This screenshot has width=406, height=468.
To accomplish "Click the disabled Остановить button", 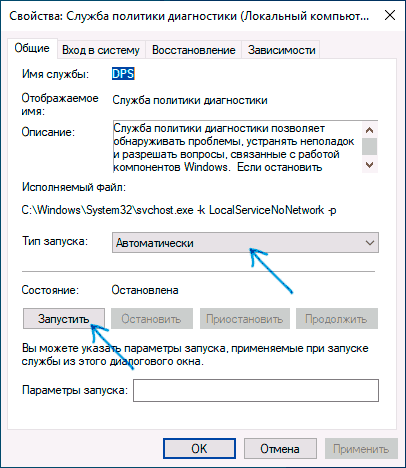I will 152,319.
